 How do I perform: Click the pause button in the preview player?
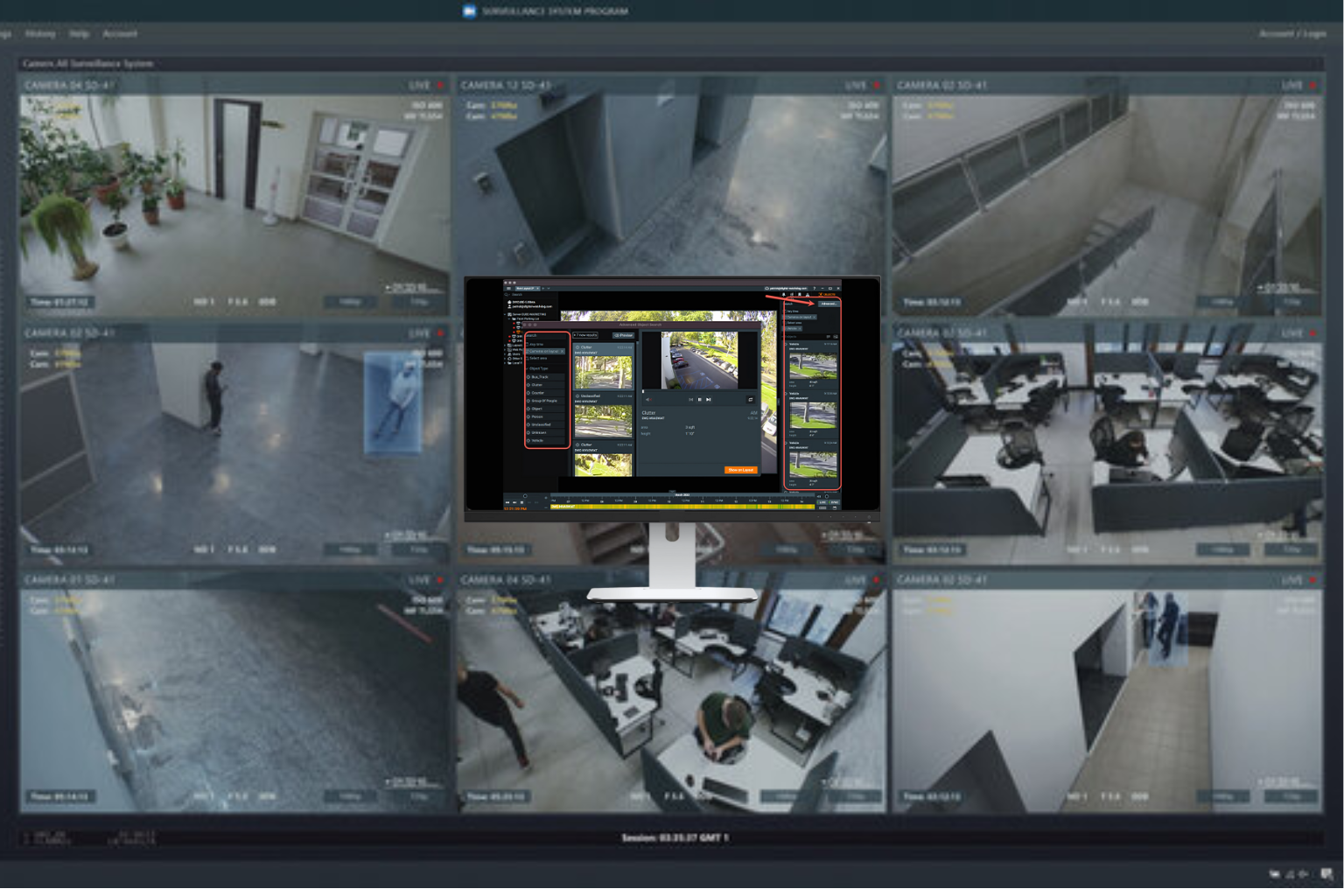pos(699,400)
